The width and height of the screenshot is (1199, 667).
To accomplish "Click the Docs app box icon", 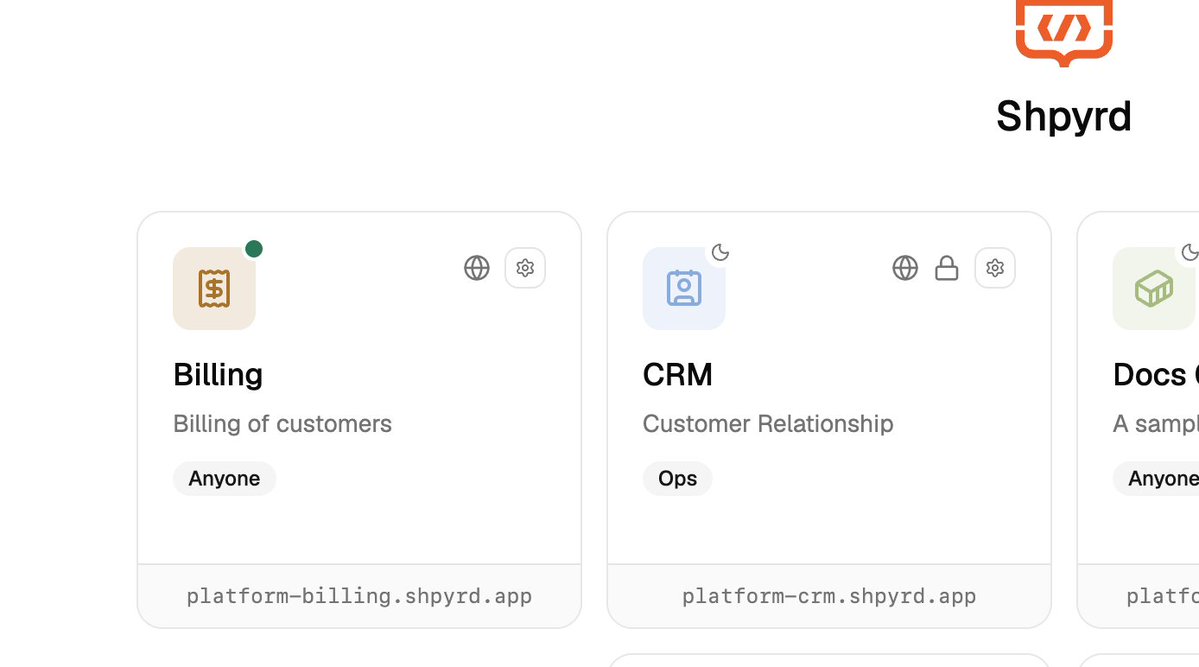I will coord(1154,288).
